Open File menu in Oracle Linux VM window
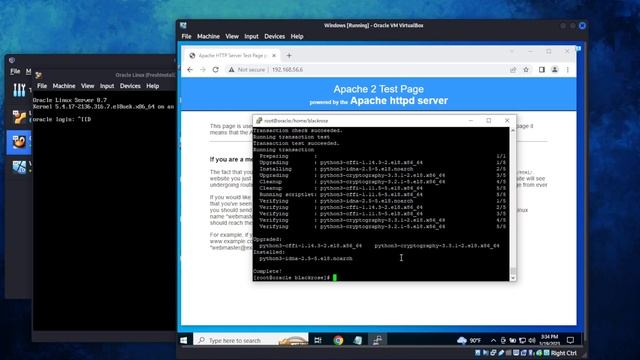640x360 pixels. 42,86
